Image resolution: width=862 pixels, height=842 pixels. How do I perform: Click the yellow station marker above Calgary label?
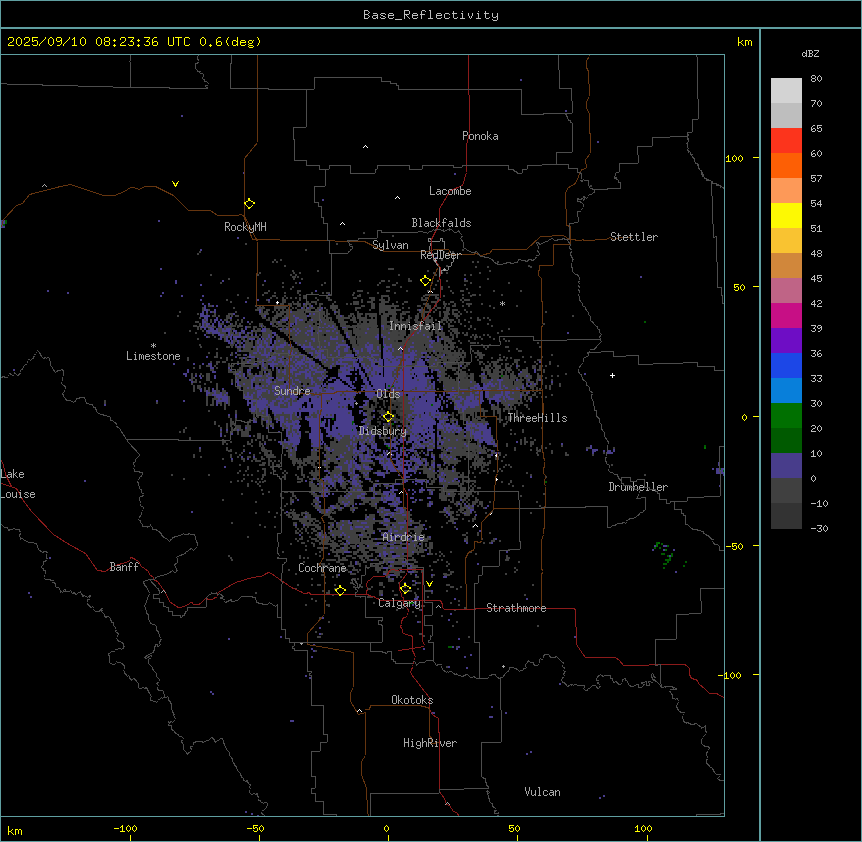pos(406,589)
